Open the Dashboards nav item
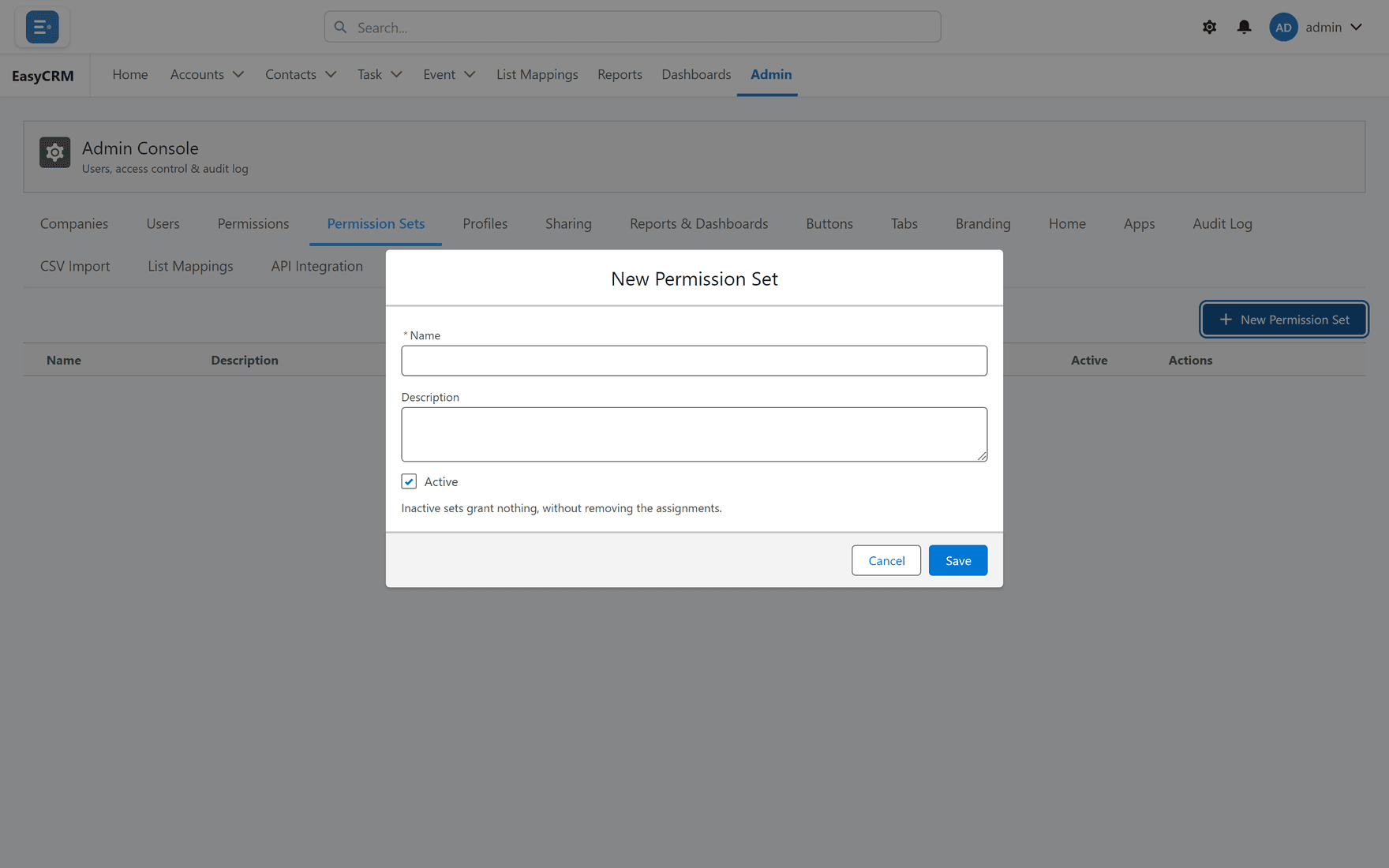Image resolution: width=1389 pixels, height=868 pixels. click(x=696, y=74)
